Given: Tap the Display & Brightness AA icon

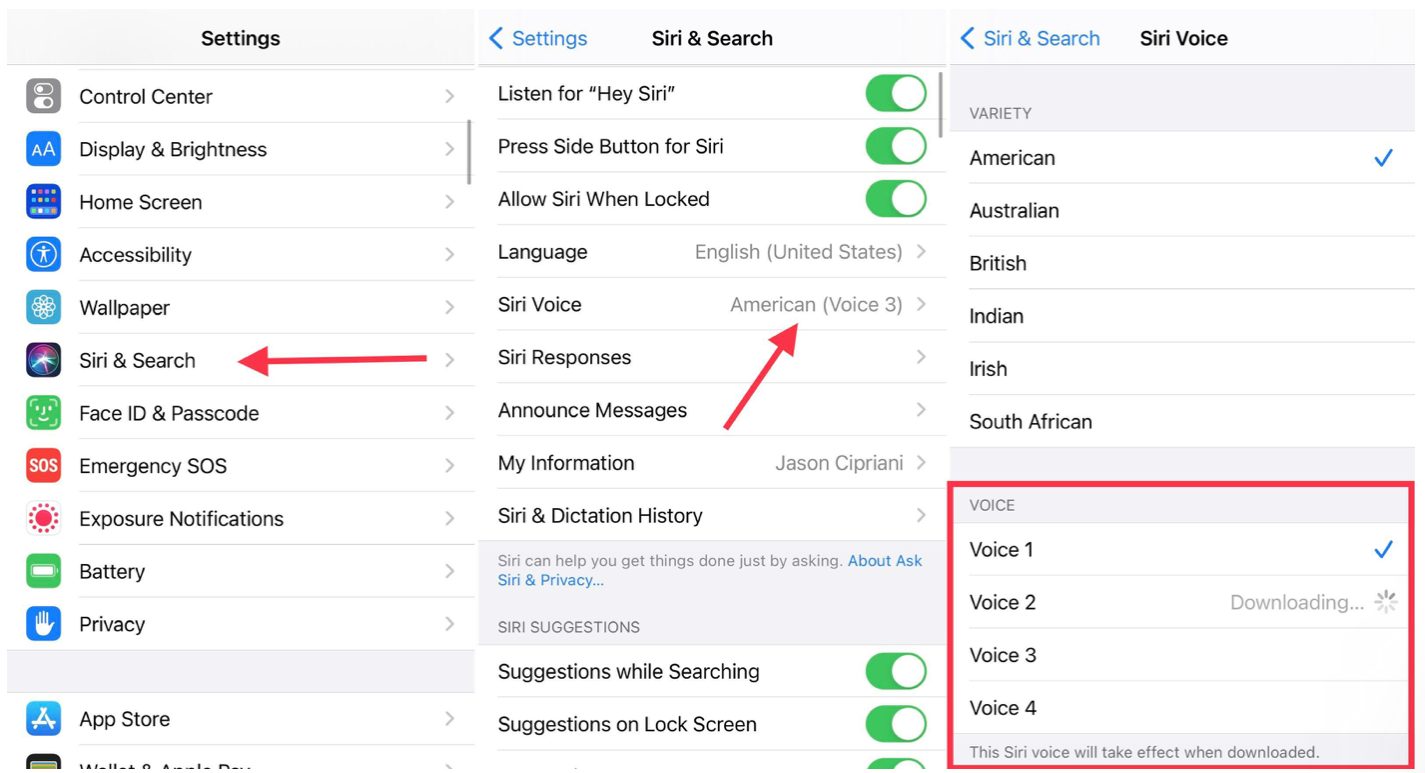Looking at the screenshot, I should click(x=43, y=149).
